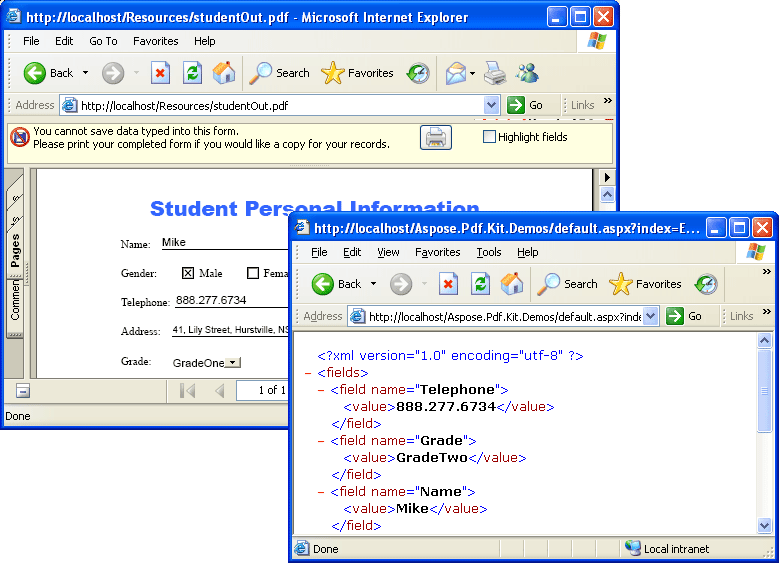Show more toolbar buttons in Aspose demo window
The width and height of the screenshot is (780, 564).
pos(767,272)
